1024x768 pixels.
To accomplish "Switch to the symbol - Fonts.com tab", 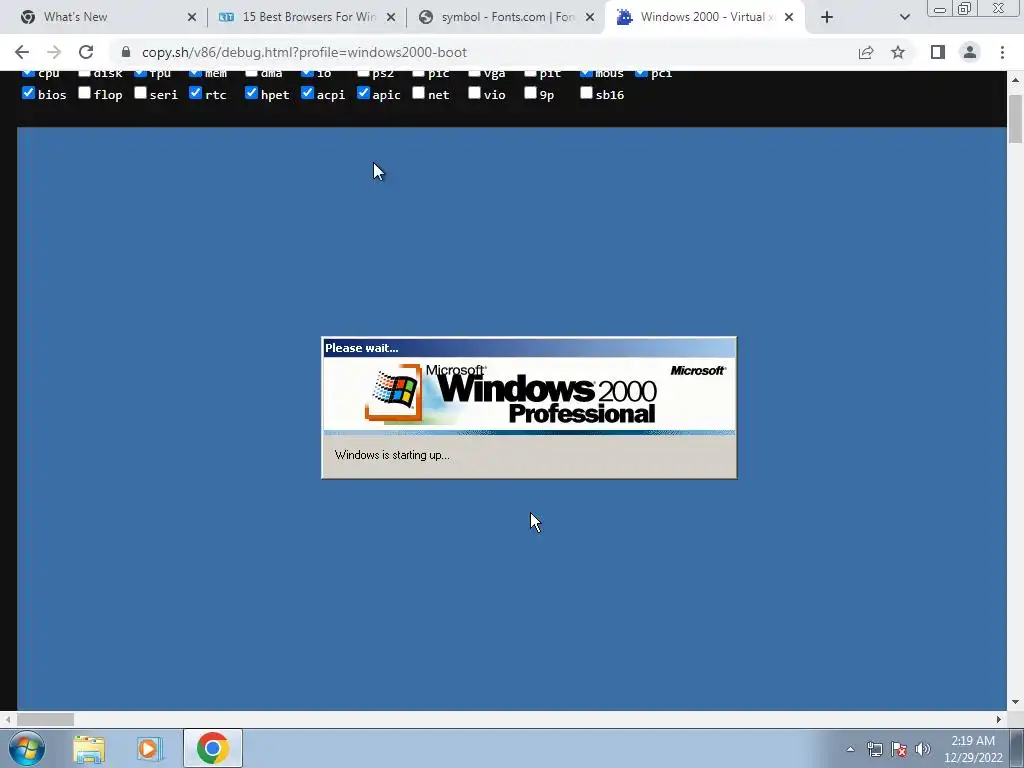I will coord(508,17).
